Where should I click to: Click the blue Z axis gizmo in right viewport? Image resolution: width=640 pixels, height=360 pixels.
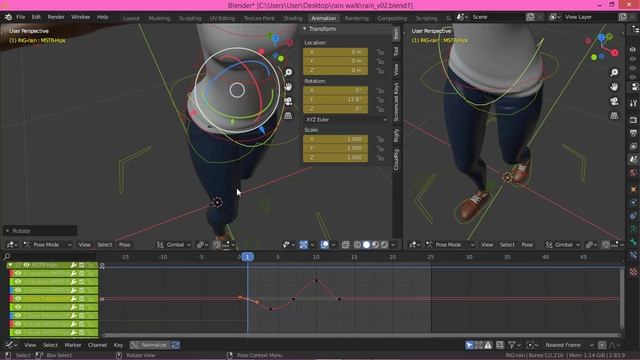coord(602,38)
